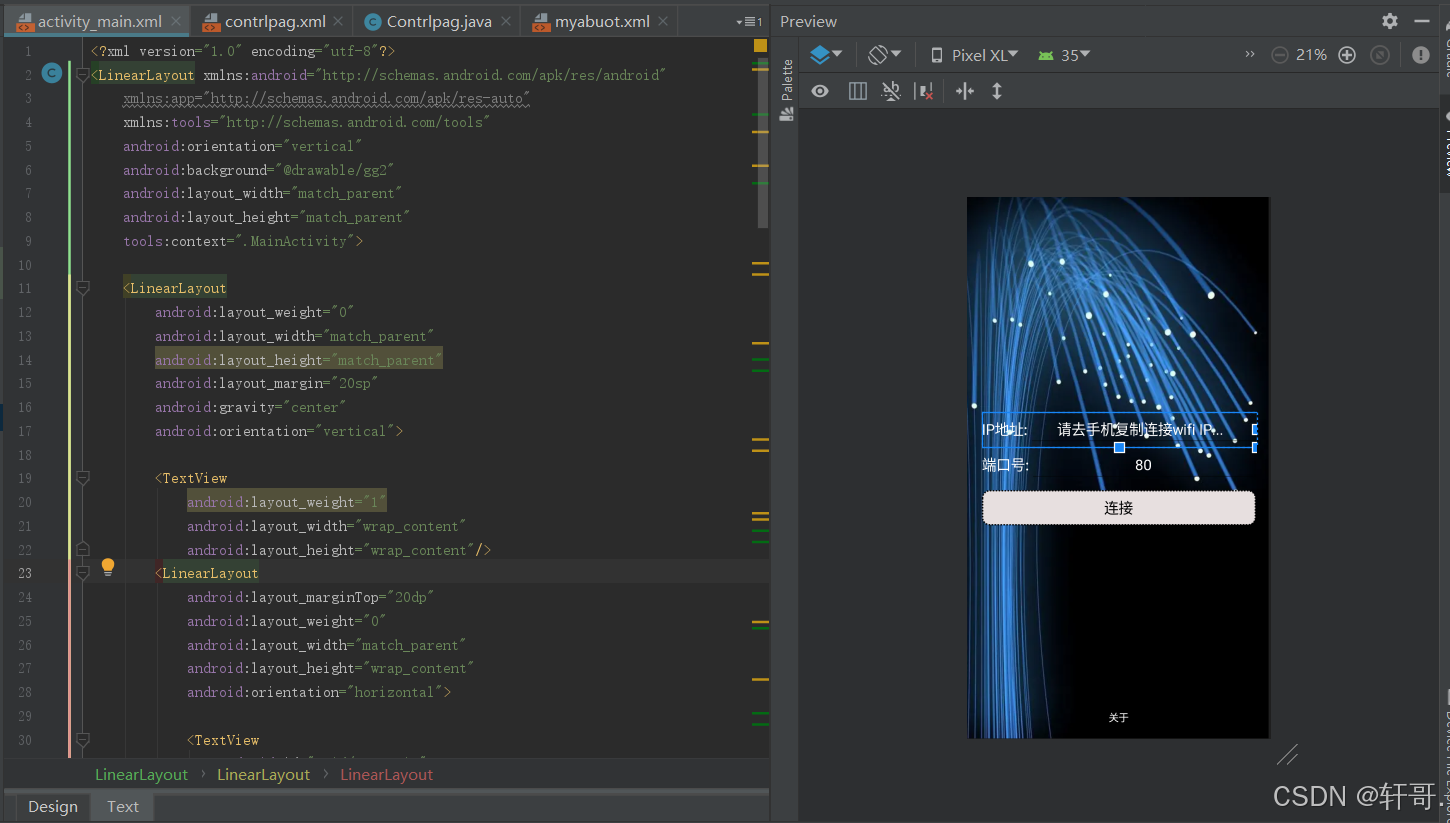Click the horizontal pack/align icon
Screen dimensions: 1450x823
pos(964,91)
